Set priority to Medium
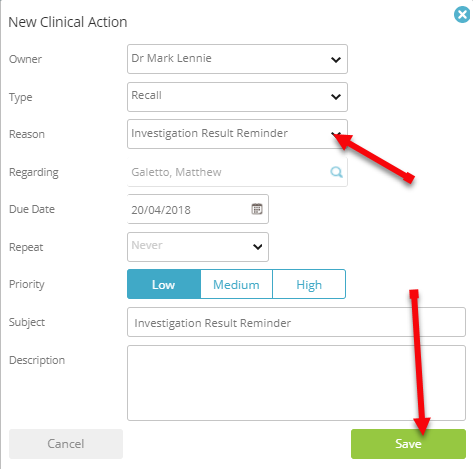The image size is (473, 469). pos(236,284)
